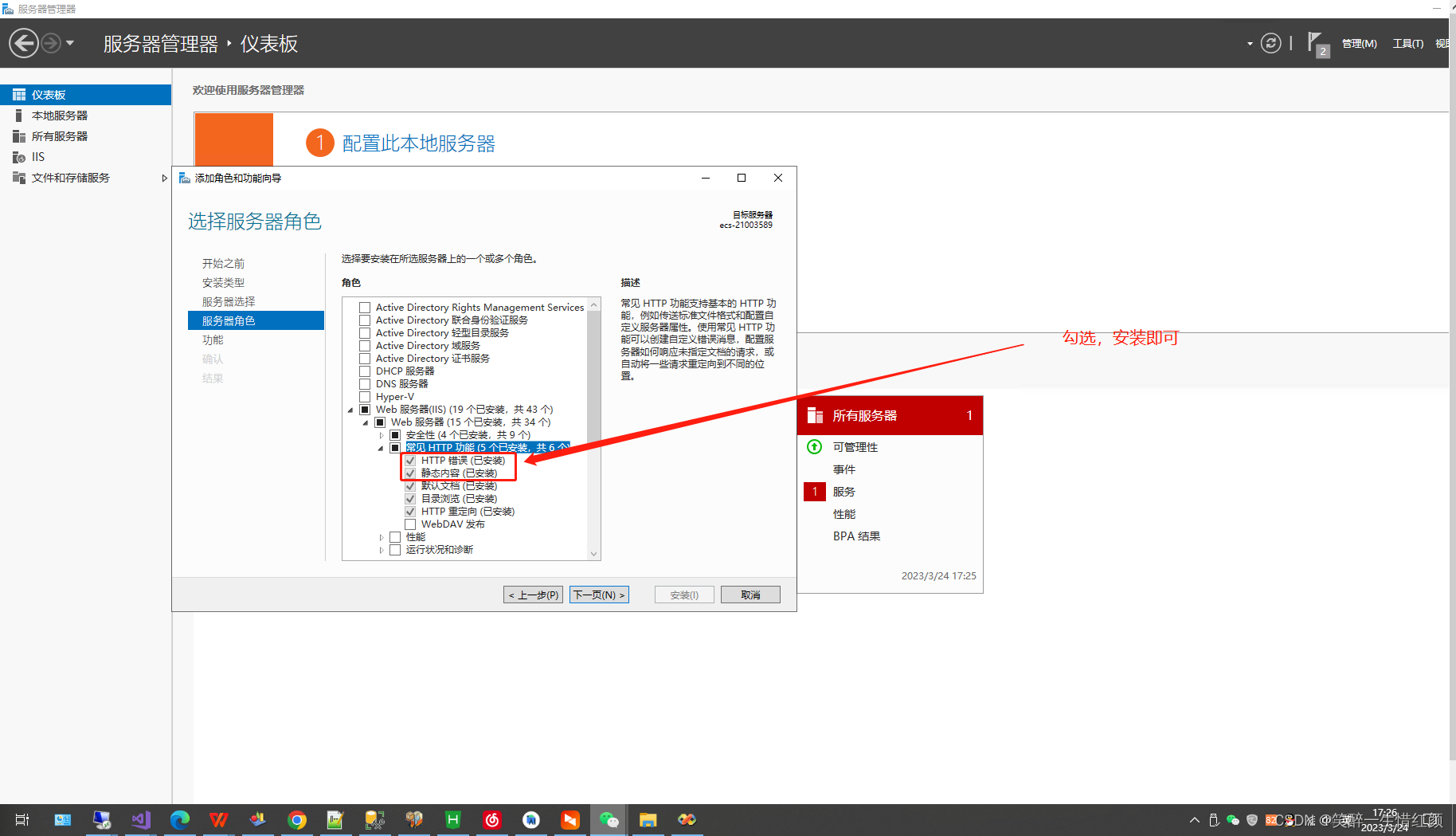The width and height of the screenshot is (1456, 836).
Task: Collapse the 常见 HTTP 功能 tree node
Action: point(381,449)
